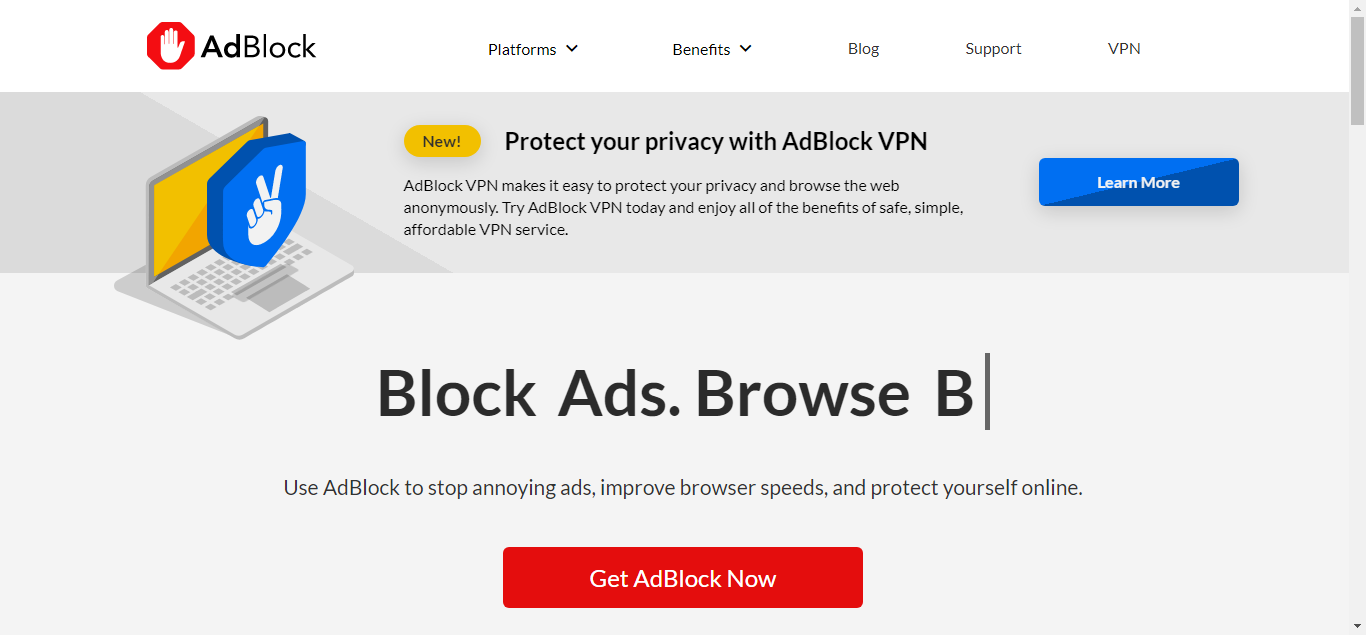Click the AdBlock wordmark text in header
Screen dimensions: 1366x635
pos(258,47)
